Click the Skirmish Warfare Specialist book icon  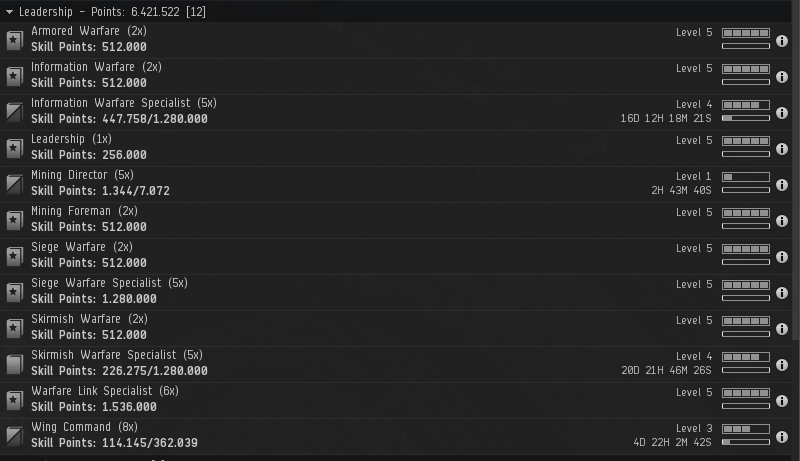[14, 364]
